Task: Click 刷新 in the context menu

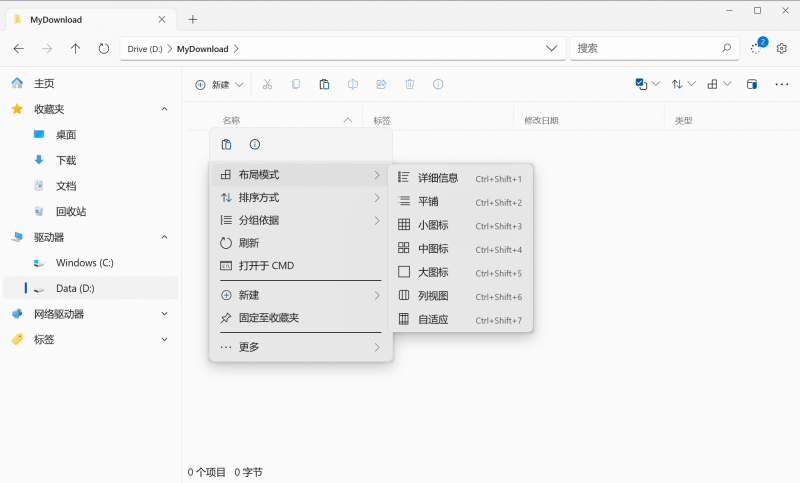Action: coord(301,243)
